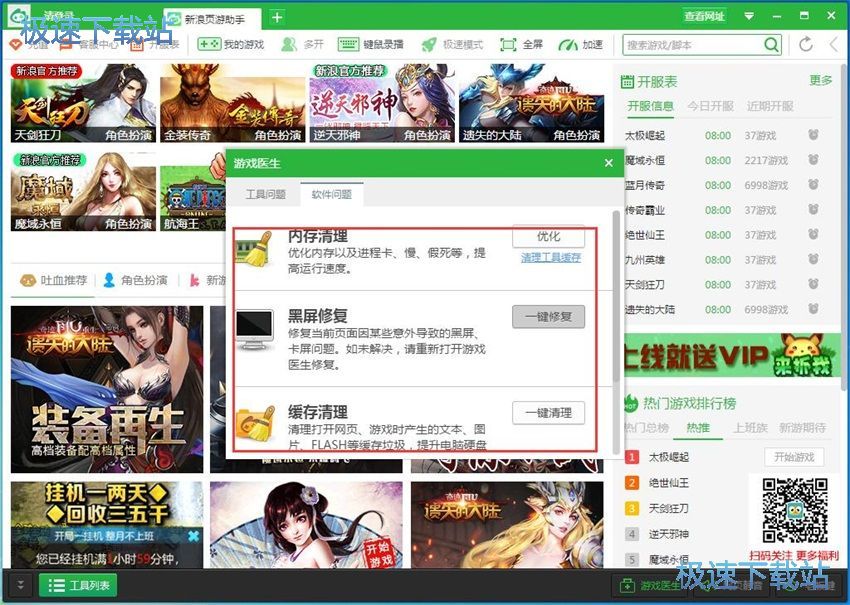This screenshot has height=605, width=850.
Task: Set alarm reminder for 太极崛起 server
Action: click(813, 135)
